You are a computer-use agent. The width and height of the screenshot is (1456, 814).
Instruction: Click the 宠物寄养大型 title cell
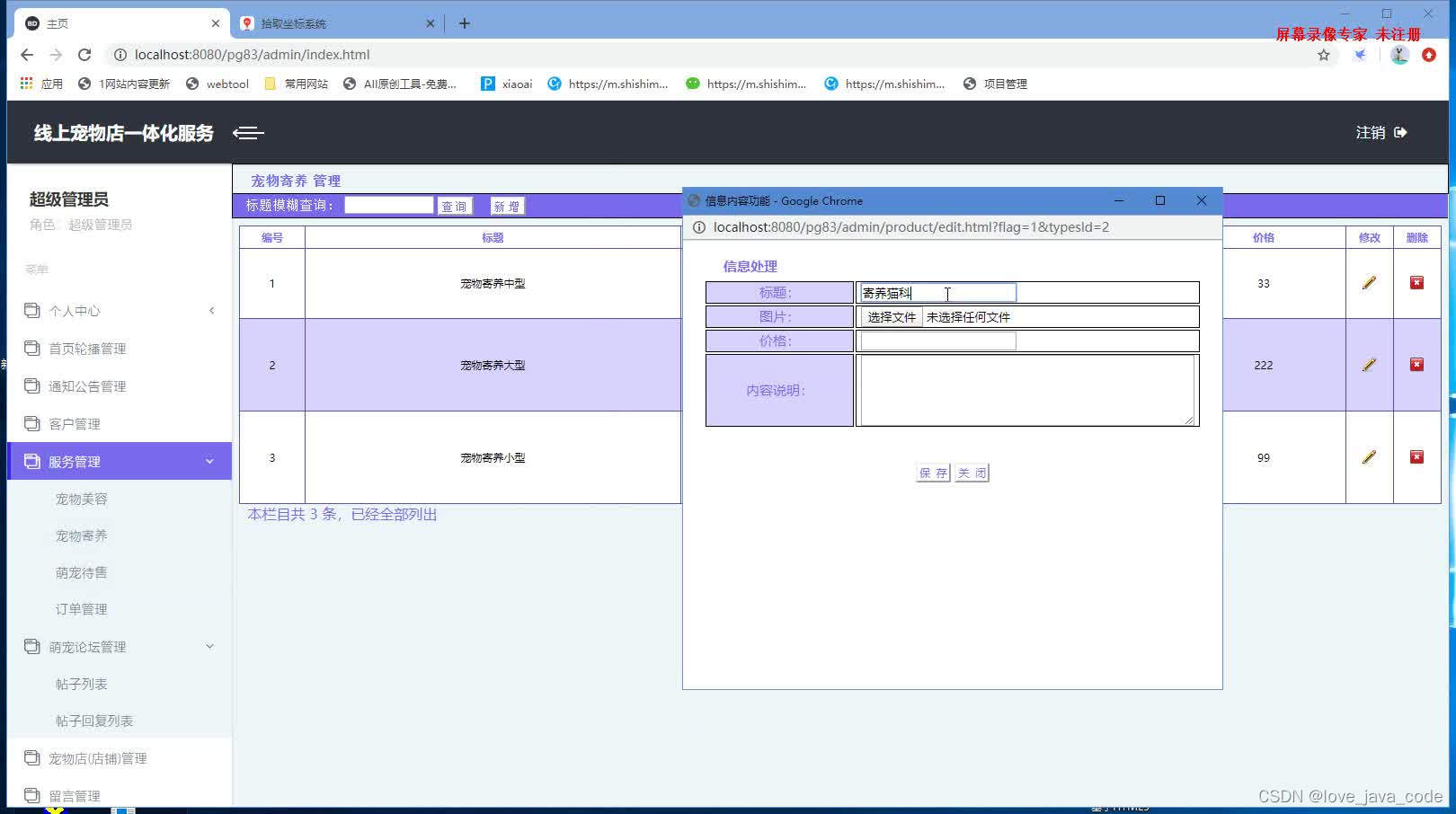493,366
